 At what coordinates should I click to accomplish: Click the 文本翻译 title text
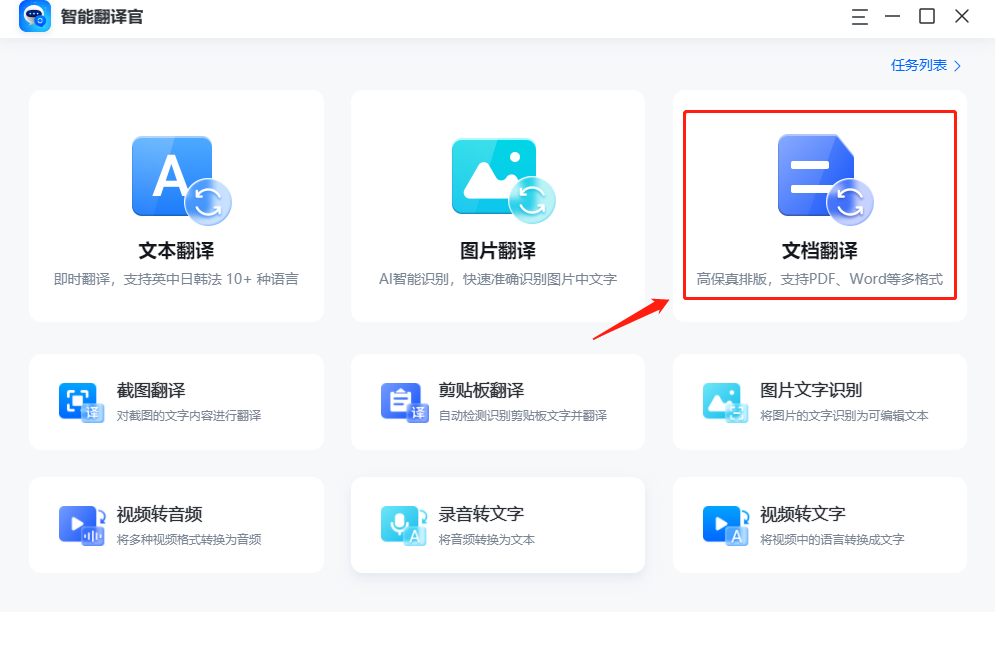click(177, 250)
